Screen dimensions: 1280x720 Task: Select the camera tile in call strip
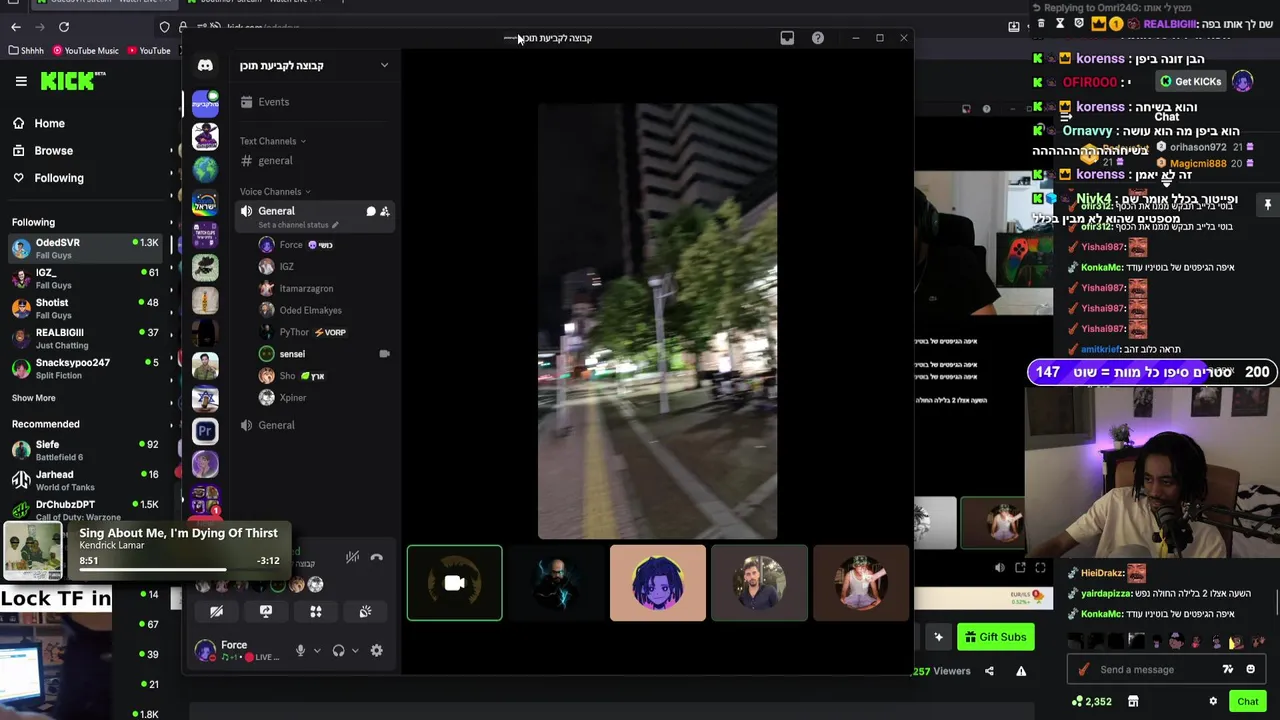(x=455, y=583)
